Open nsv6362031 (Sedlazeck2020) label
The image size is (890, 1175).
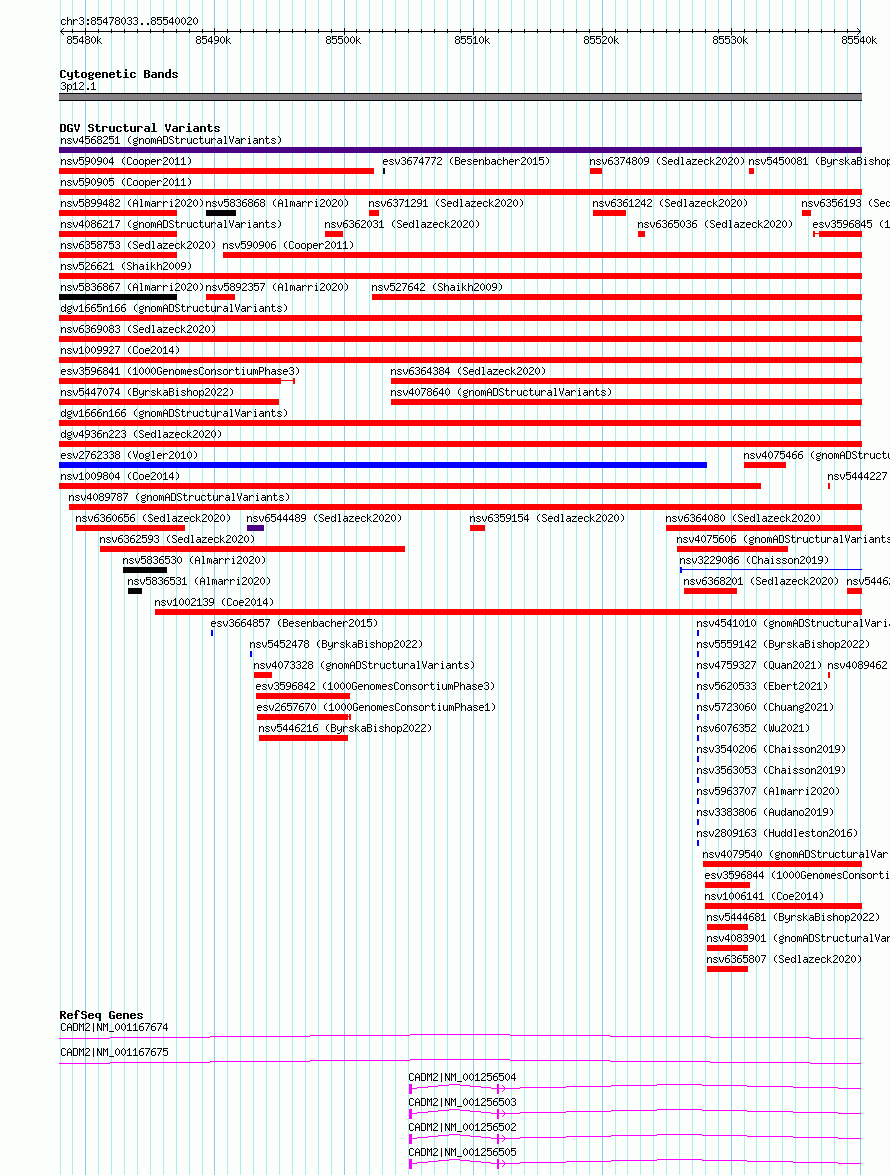tap(402, 224)
